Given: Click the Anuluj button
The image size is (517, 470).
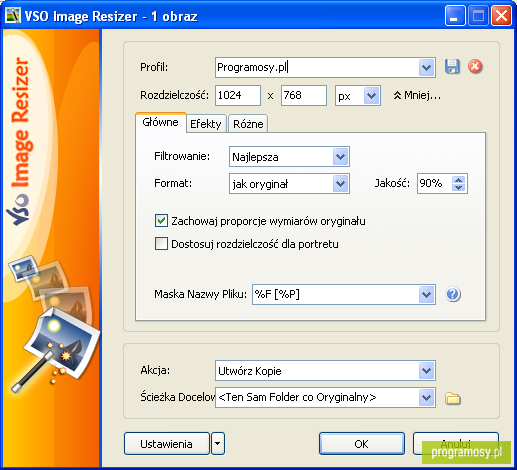Looking at the screenshot, I should [x=456, y=444].
